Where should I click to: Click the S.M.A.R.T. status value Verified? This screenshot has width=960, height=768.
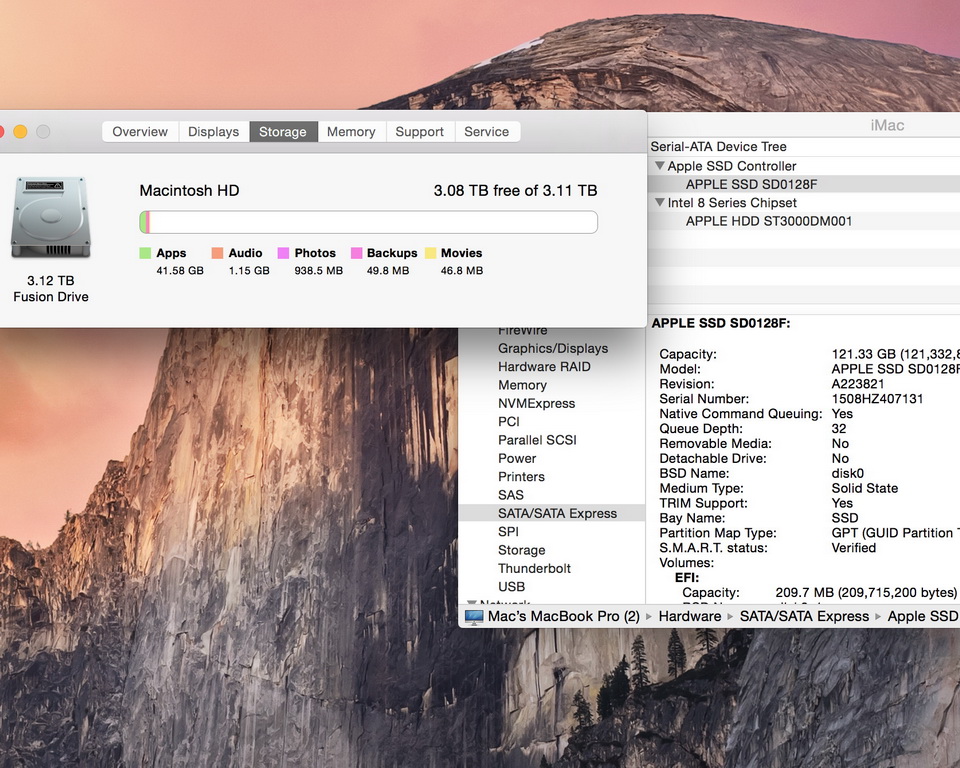point(853,548)
